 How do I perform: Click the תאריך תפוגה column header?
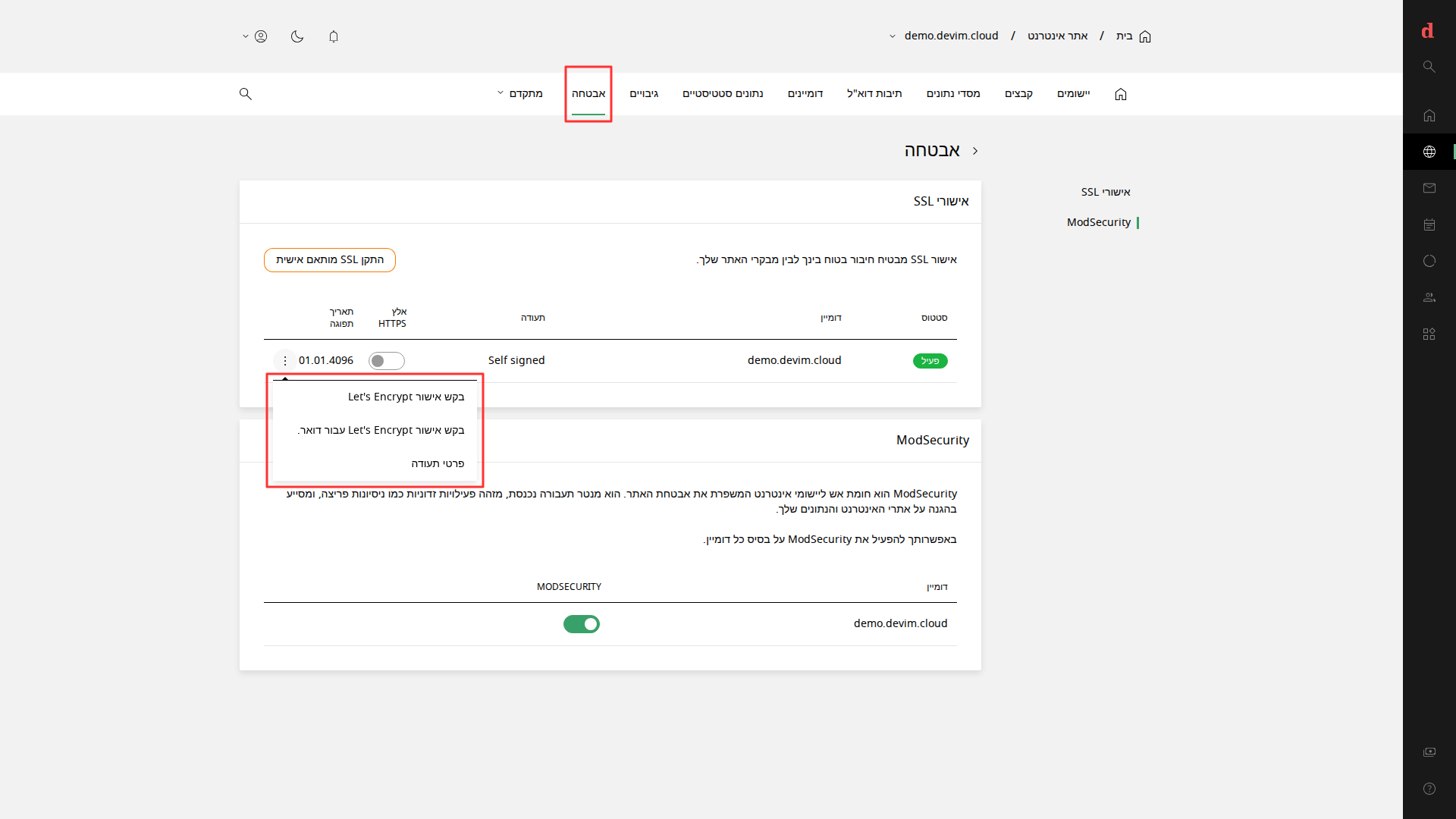[x=341, y=318]
